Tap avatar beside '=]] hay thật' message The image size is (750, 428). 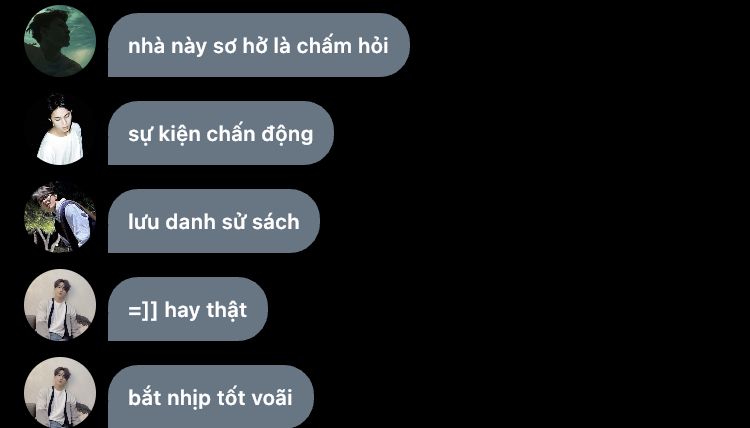click(x=60, y=305)
